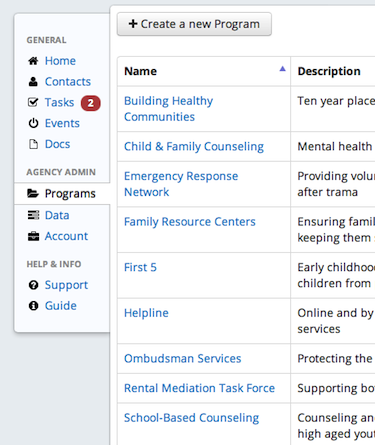Click the Data list icon
Image resolution: width=375 pixels, height=445 pixels.
(33, 215)
